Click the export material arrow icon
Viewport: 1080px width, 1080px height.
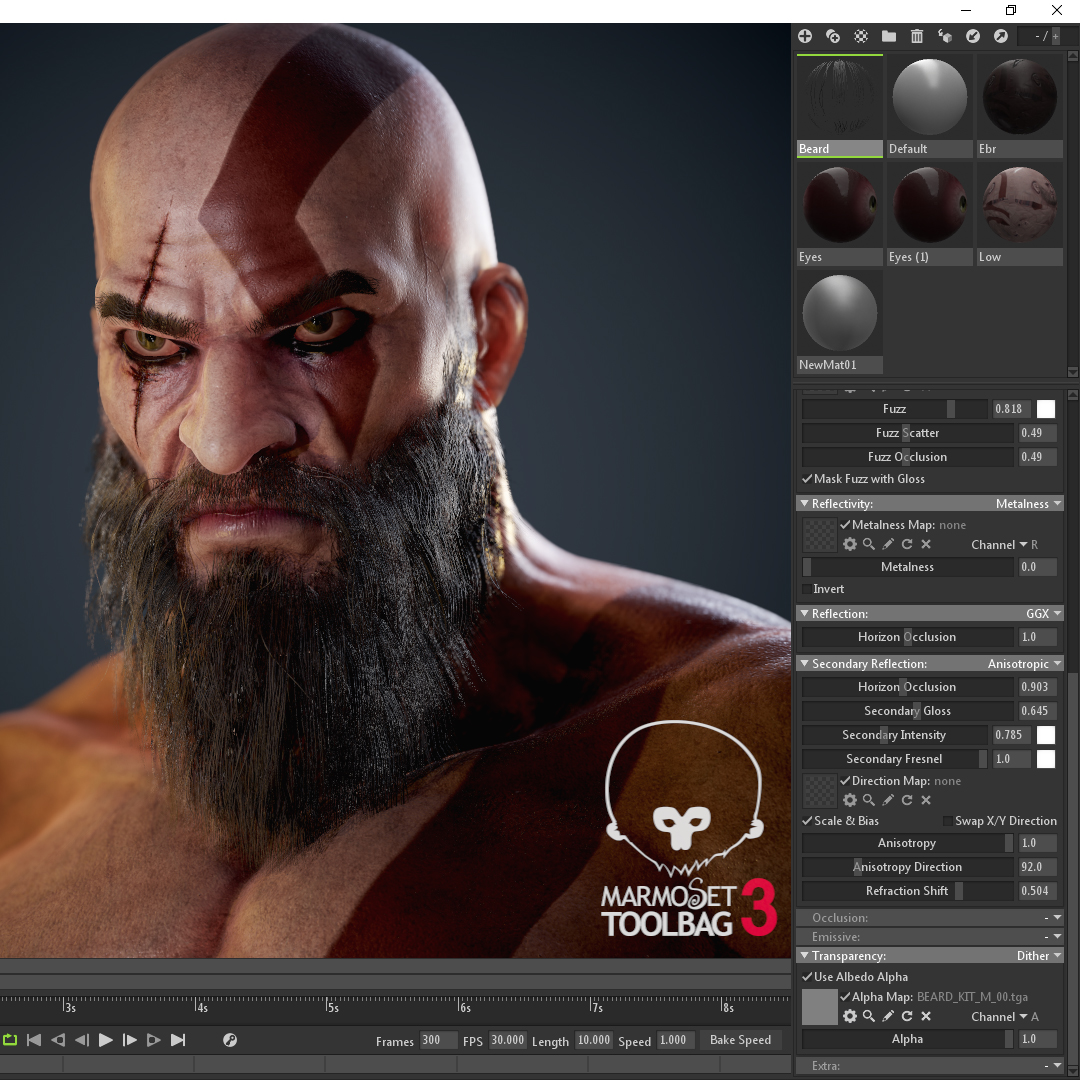tap(1001, 37)
